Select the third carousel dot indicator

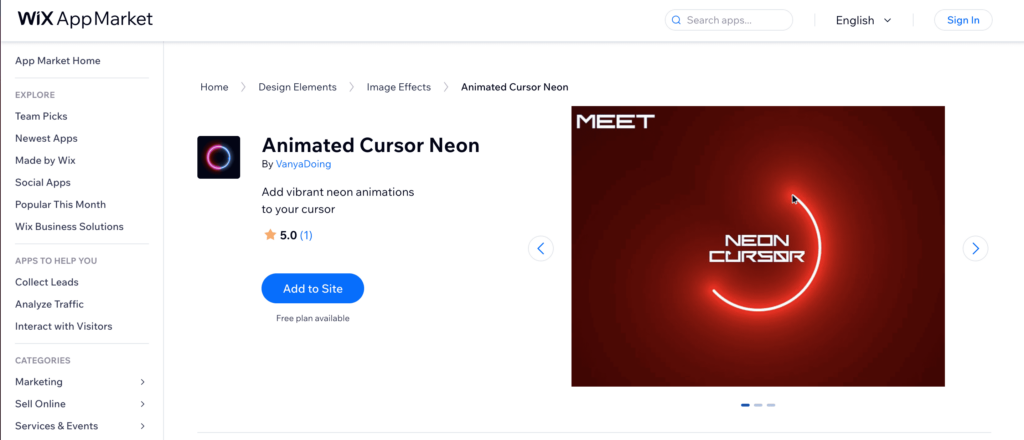(771, 405)
